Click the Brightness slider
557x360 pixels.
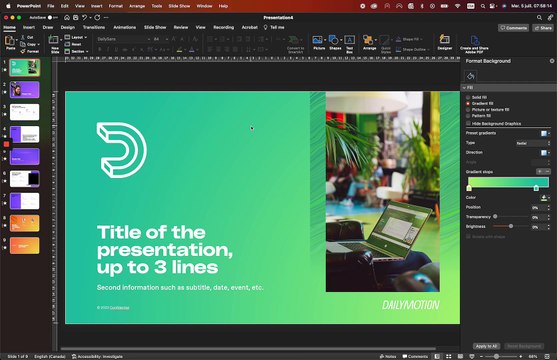point(511,226)
